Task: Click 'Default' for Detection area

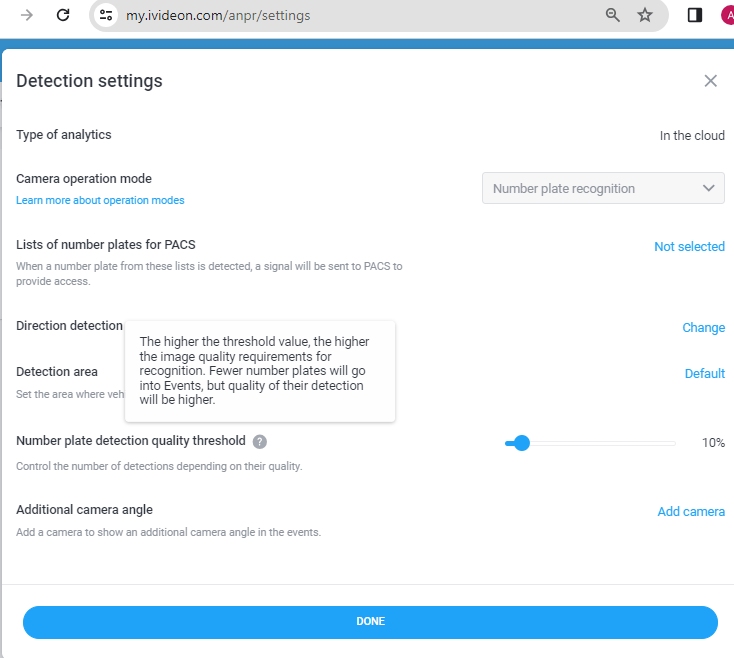Action: click(x=705, y=373)
